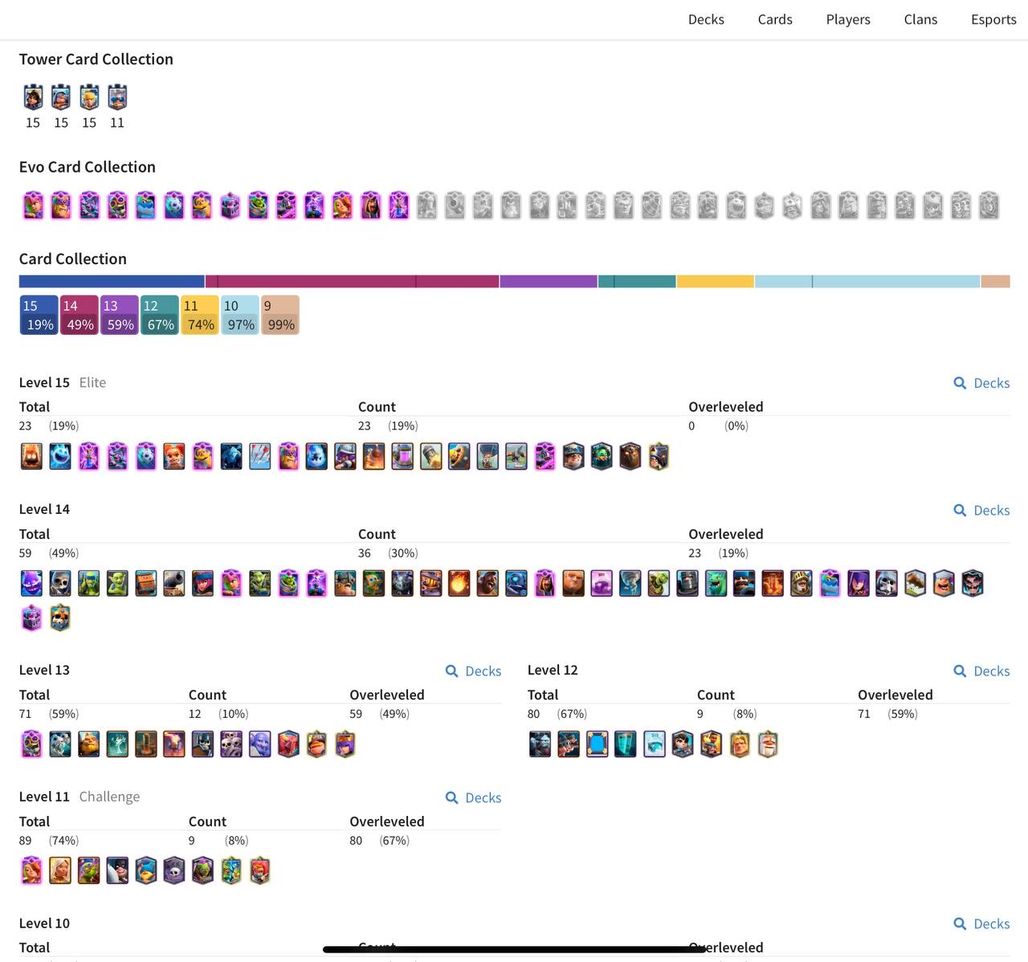
Task: Click the blue Level 15 19% badge
Action: 39,315
